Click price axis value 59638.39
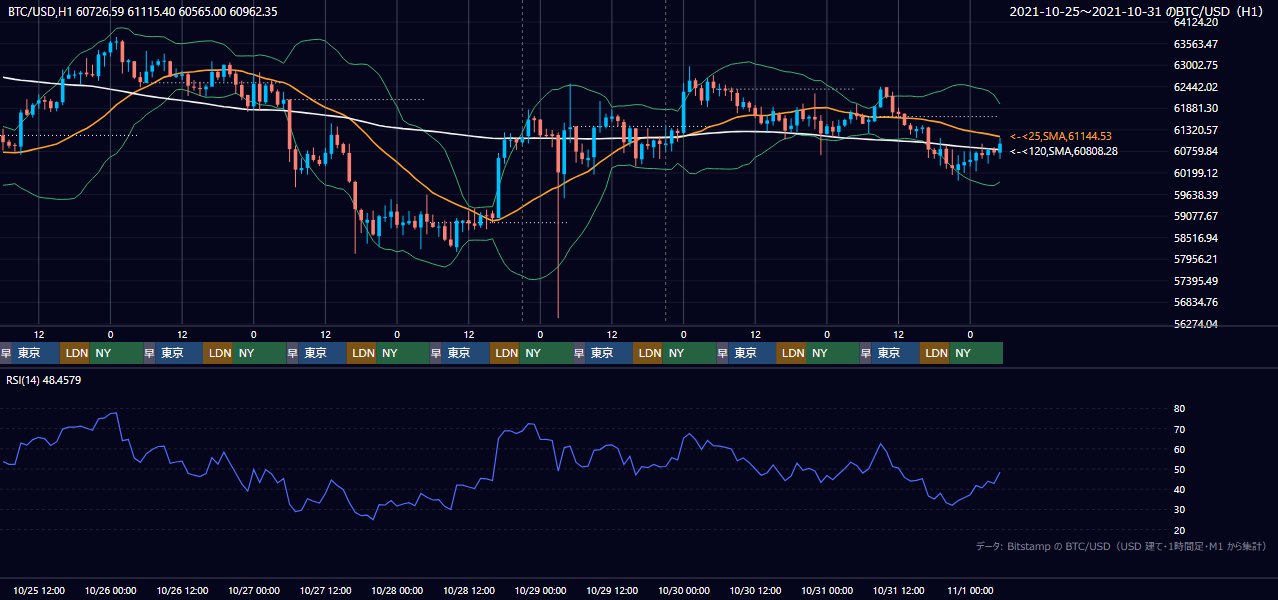Image resolution: width=1278 pixels, height=600 pixels. [x=1196, y=195]
